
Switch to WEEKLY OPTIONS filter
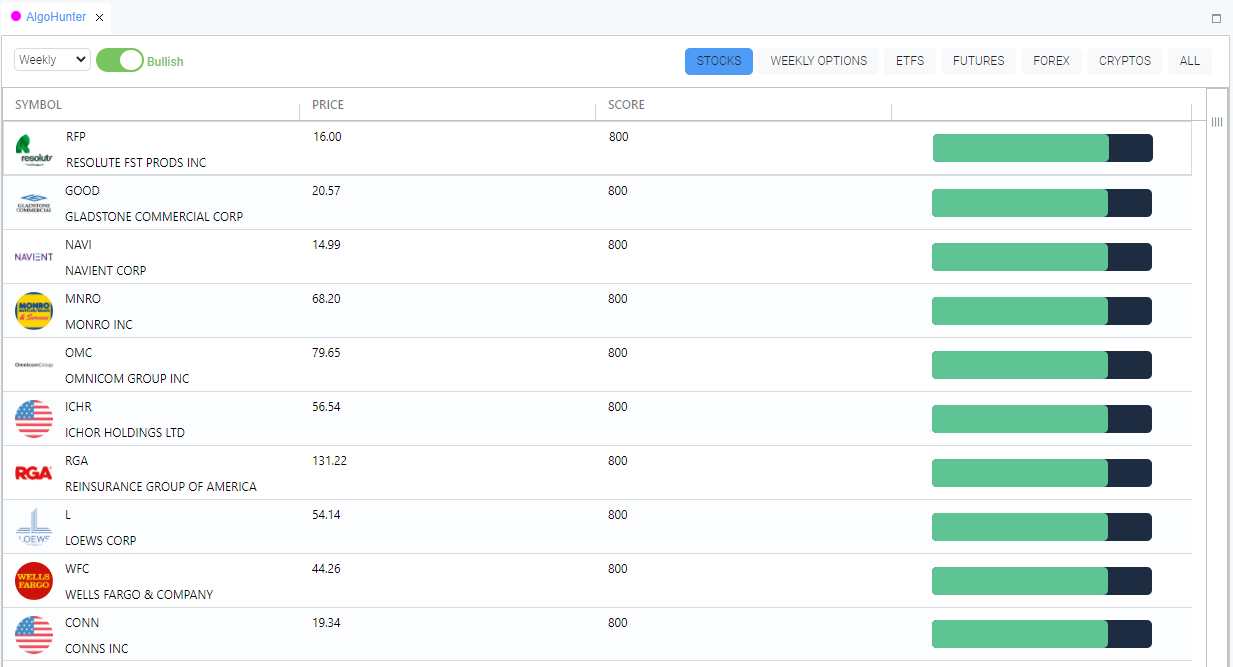coord(819,61)
